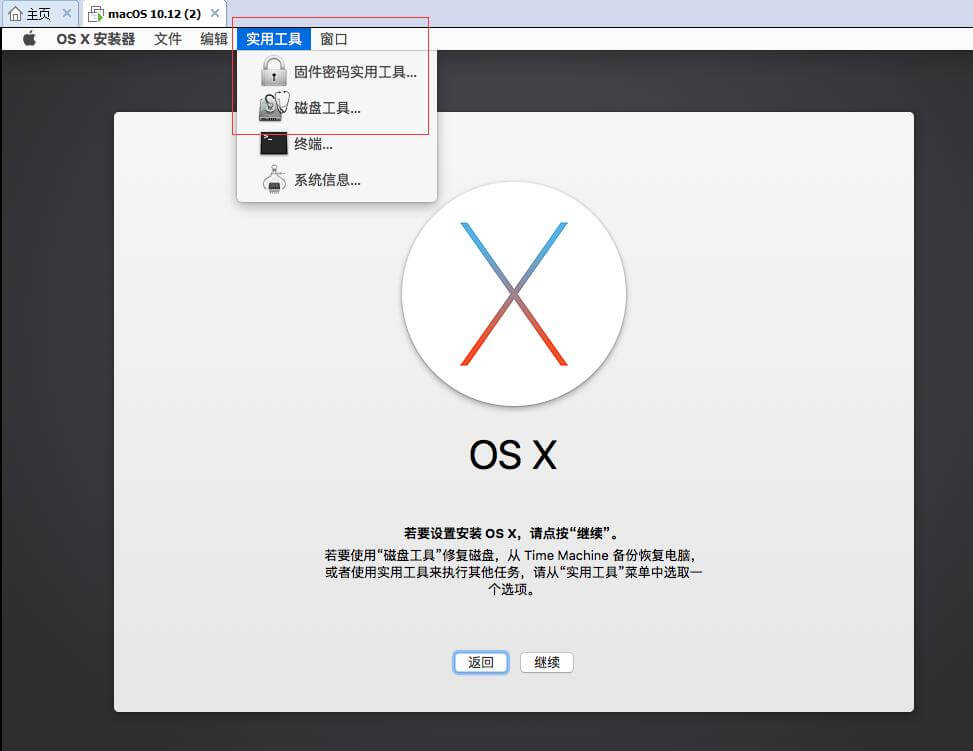This screenshot has height=751, width=973.
Task: Select 固件密码实用工具… menu entry
Action: pos(337,71)
